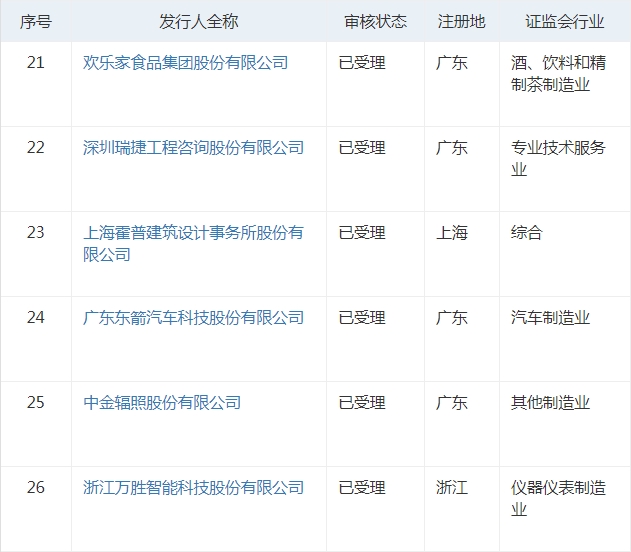Click 已受理 status in row 21
The height and width of the screenshot is (552, 631).
click(362, 63)
